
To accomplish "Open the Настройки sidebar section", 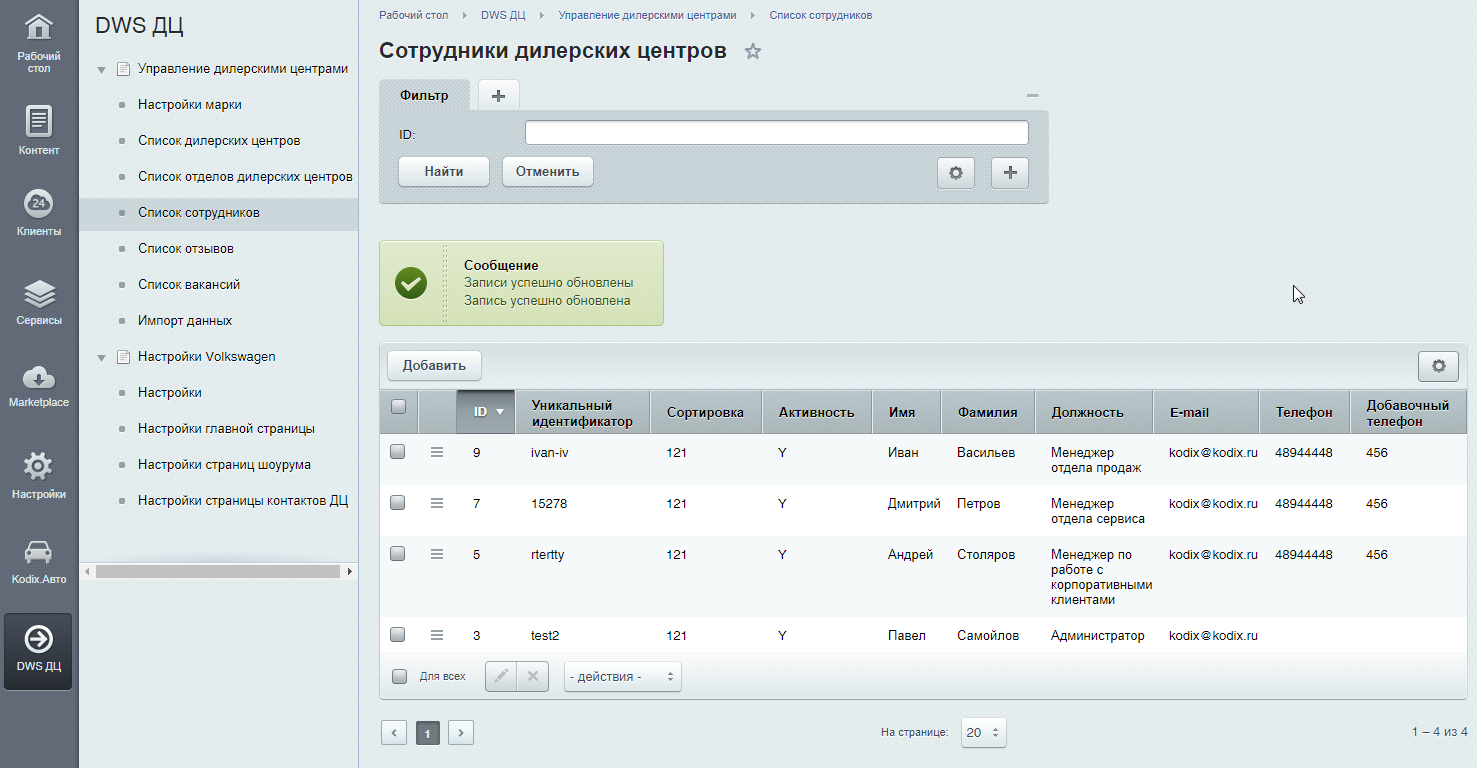I will [39, 475].
